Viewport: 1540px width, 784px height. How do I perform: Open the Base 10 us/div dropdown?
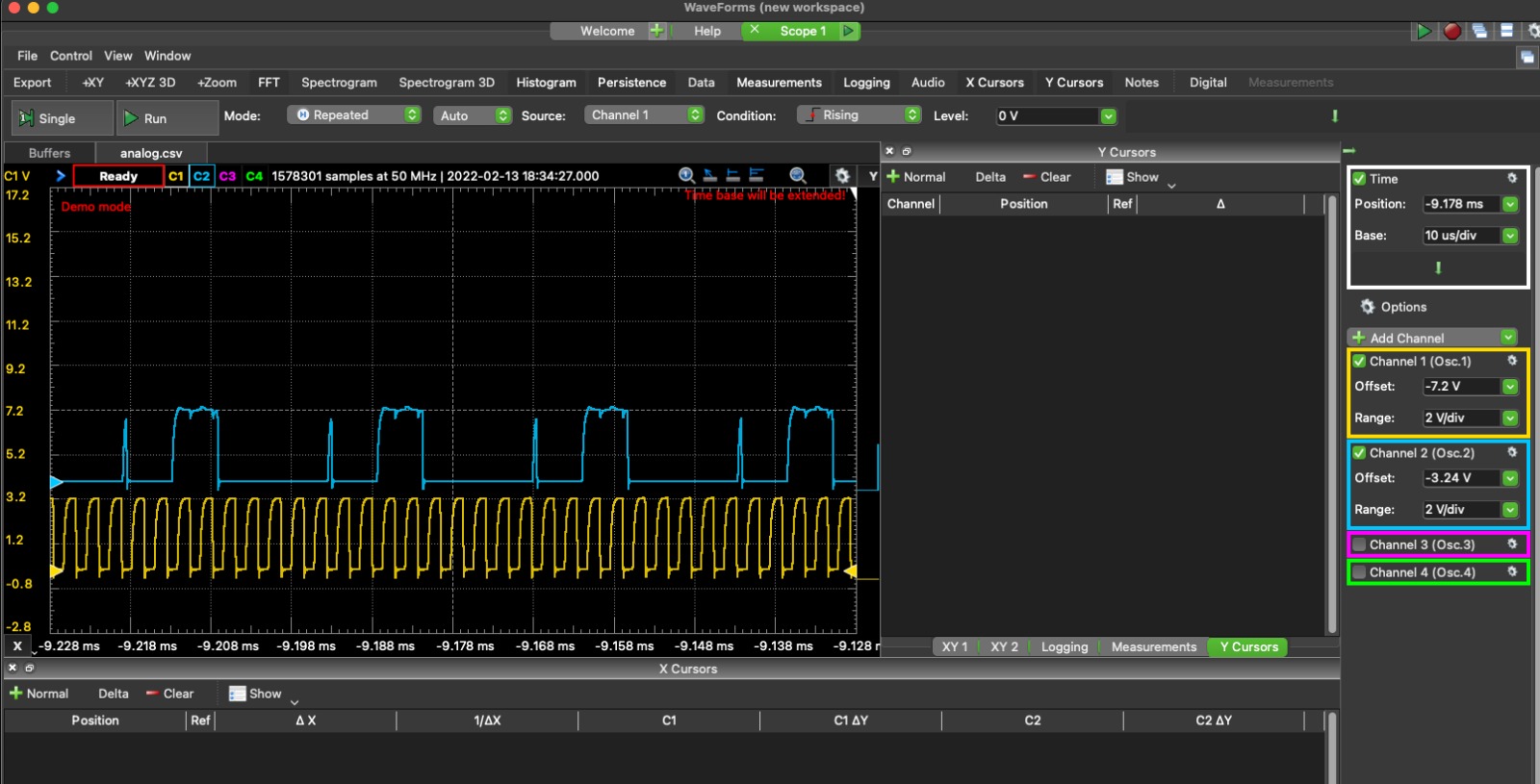(x=1510, y=236)
